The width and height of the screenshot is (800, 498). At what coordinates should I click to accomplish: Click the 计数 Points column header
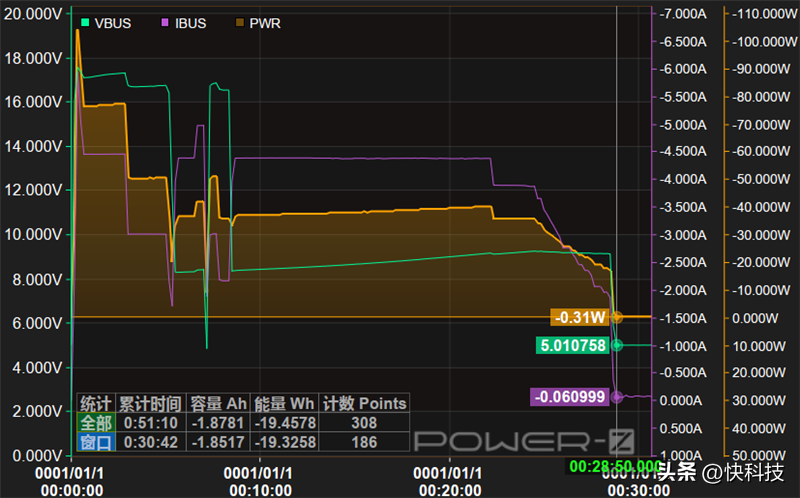click(x=367, y=404)
